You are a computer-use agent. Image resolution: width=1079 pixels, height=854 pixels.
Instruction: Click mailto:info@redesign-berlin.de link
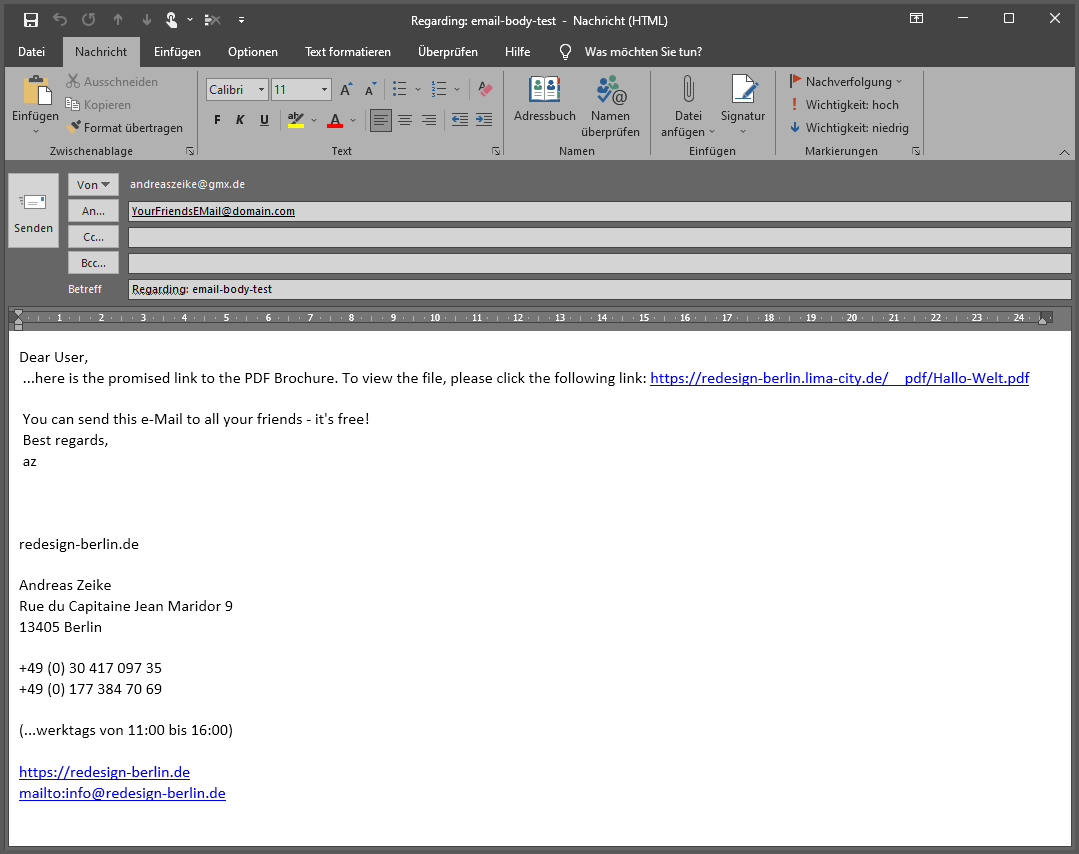coord(122,793)
